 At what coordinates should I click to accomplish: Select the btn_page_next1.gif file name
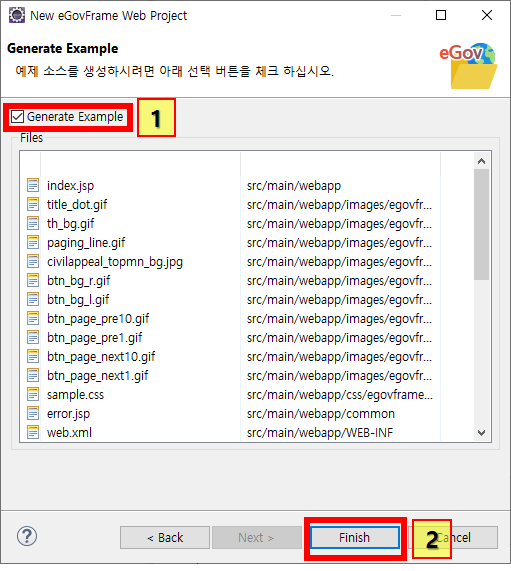(97, 376)
